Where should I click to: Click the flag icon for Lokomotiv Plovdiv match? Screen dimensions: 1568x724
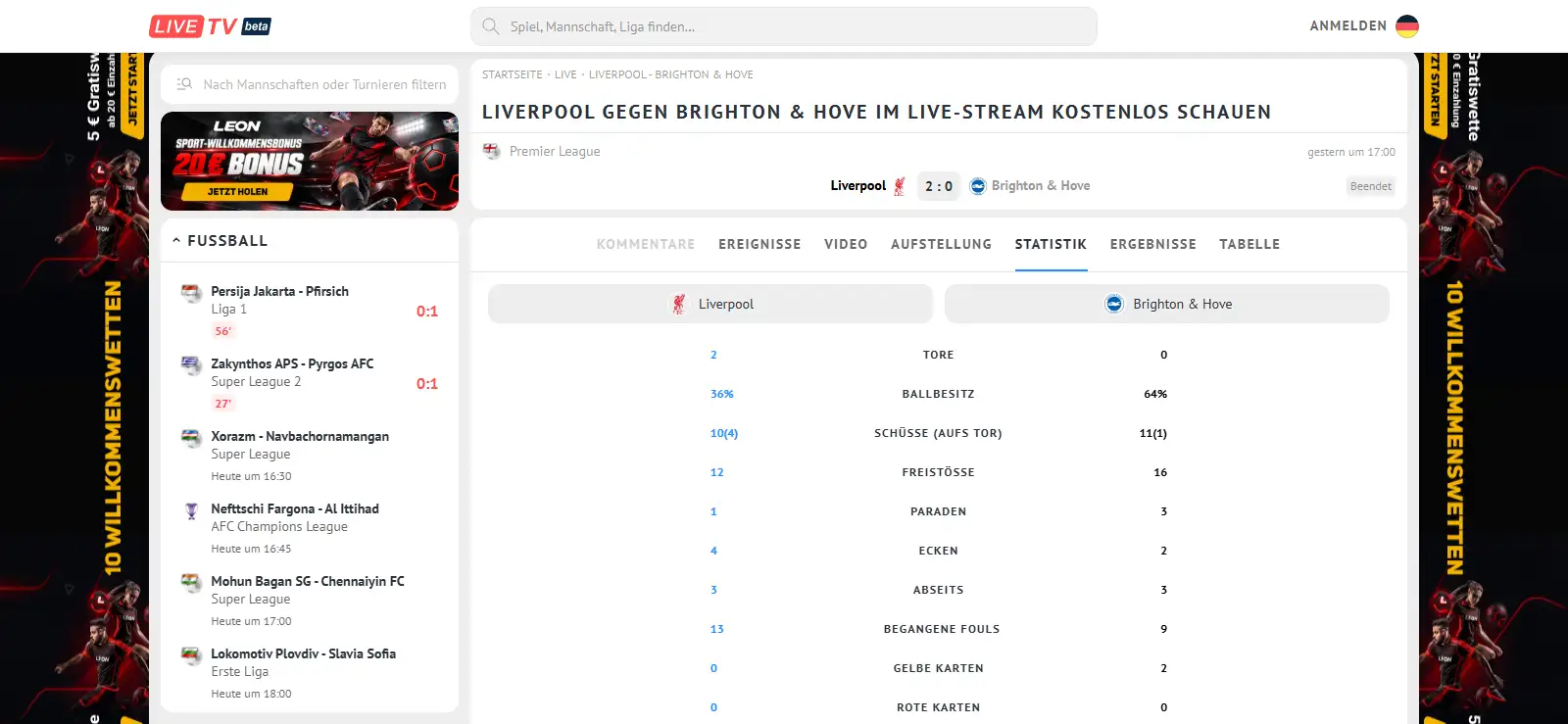tap(191, 654)
